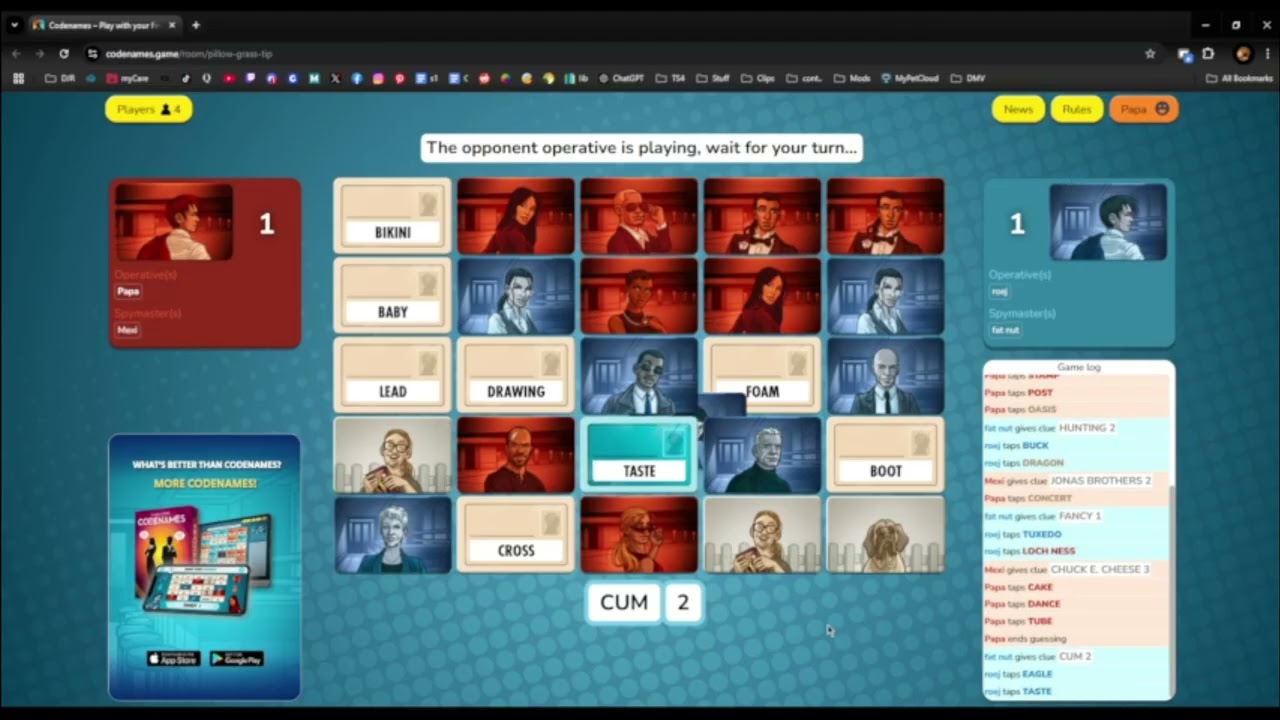This screenshot has height=720, width=1280.
Task: Open the Players list button
Action: pos(148,109)
